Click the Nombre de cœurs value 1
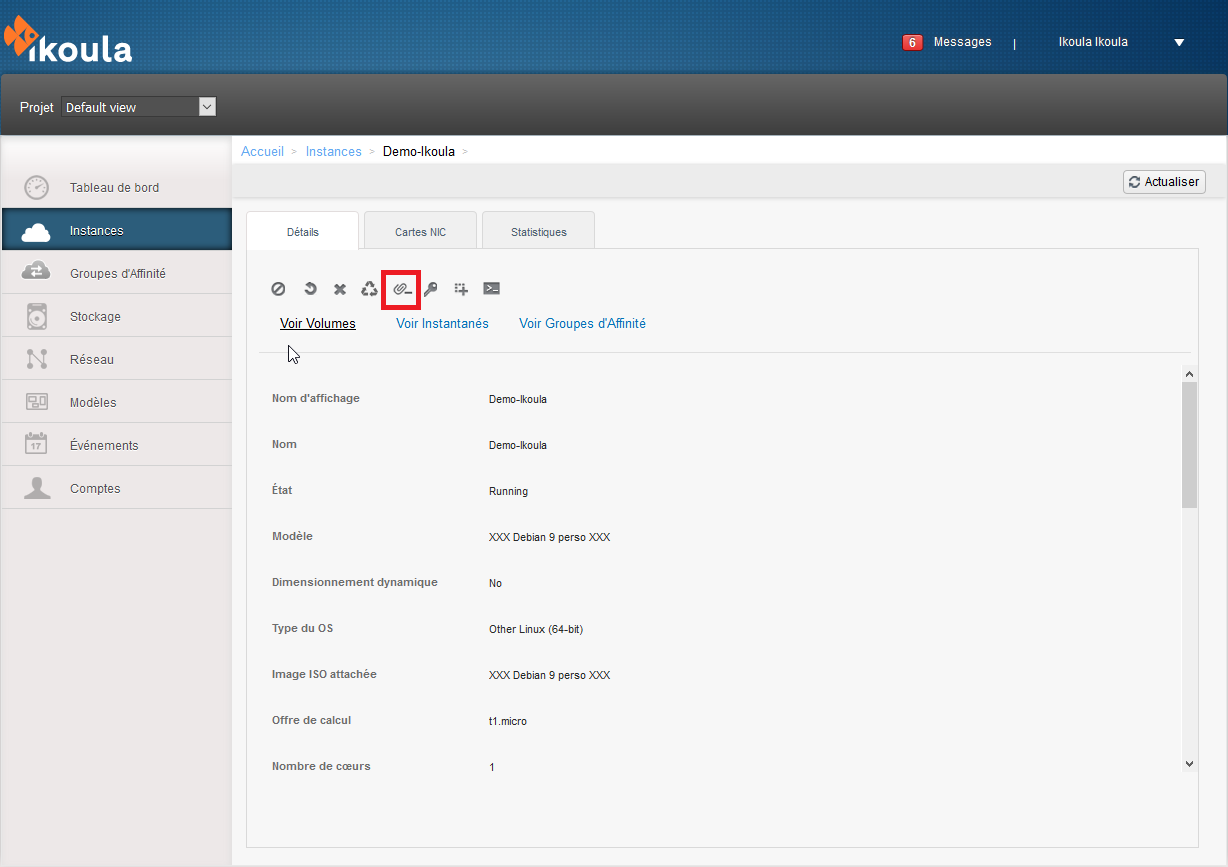Screen dimensions: 1228x867 point(492,767)
